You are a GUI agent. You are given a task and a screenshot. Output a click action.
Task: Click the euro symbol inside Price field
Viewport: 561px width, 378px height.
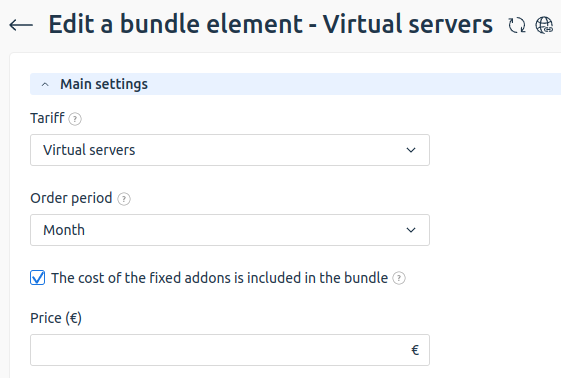click(x=415, y=350)
